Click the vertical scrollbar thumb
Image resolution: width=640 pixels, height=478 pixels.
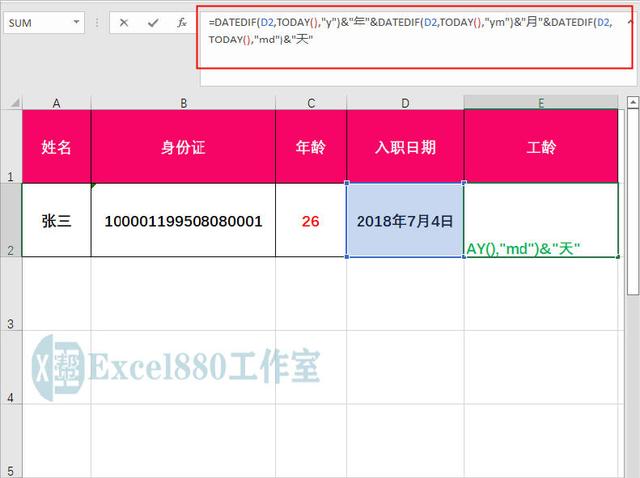[633, 202]
